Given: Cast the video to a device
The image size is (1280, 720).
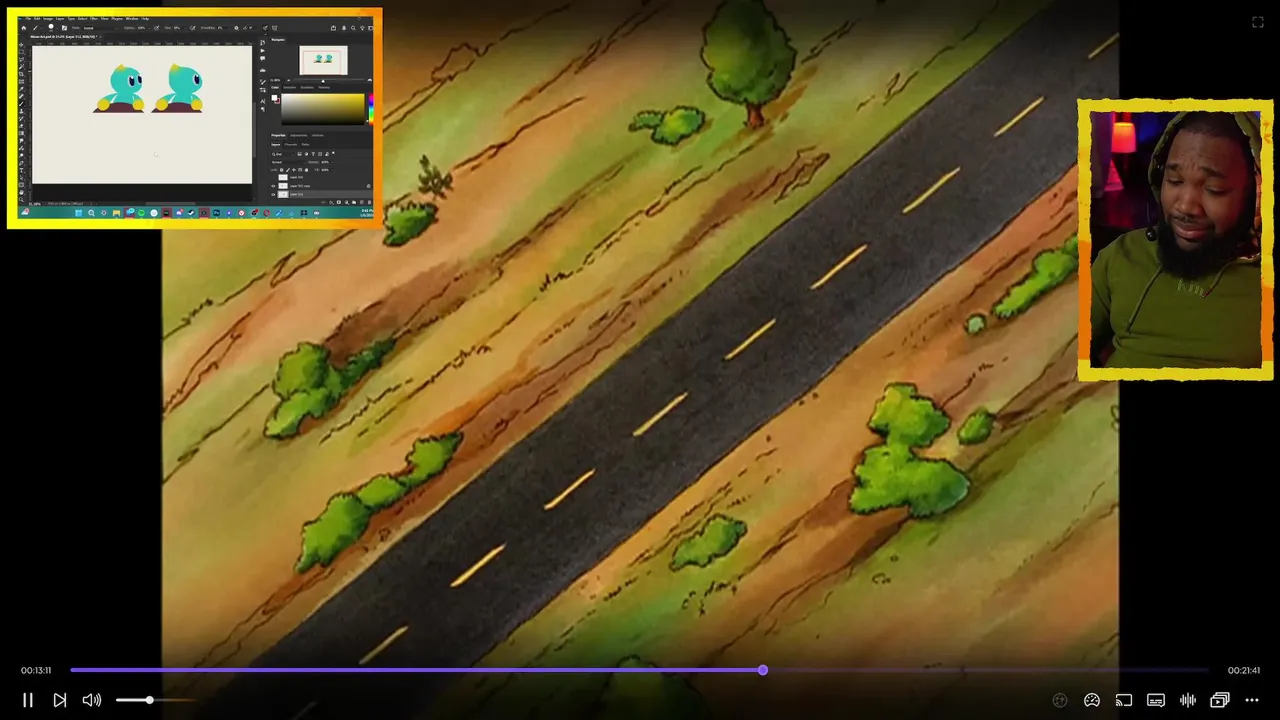Looking at the screenshot, I should click(1124, 700).
